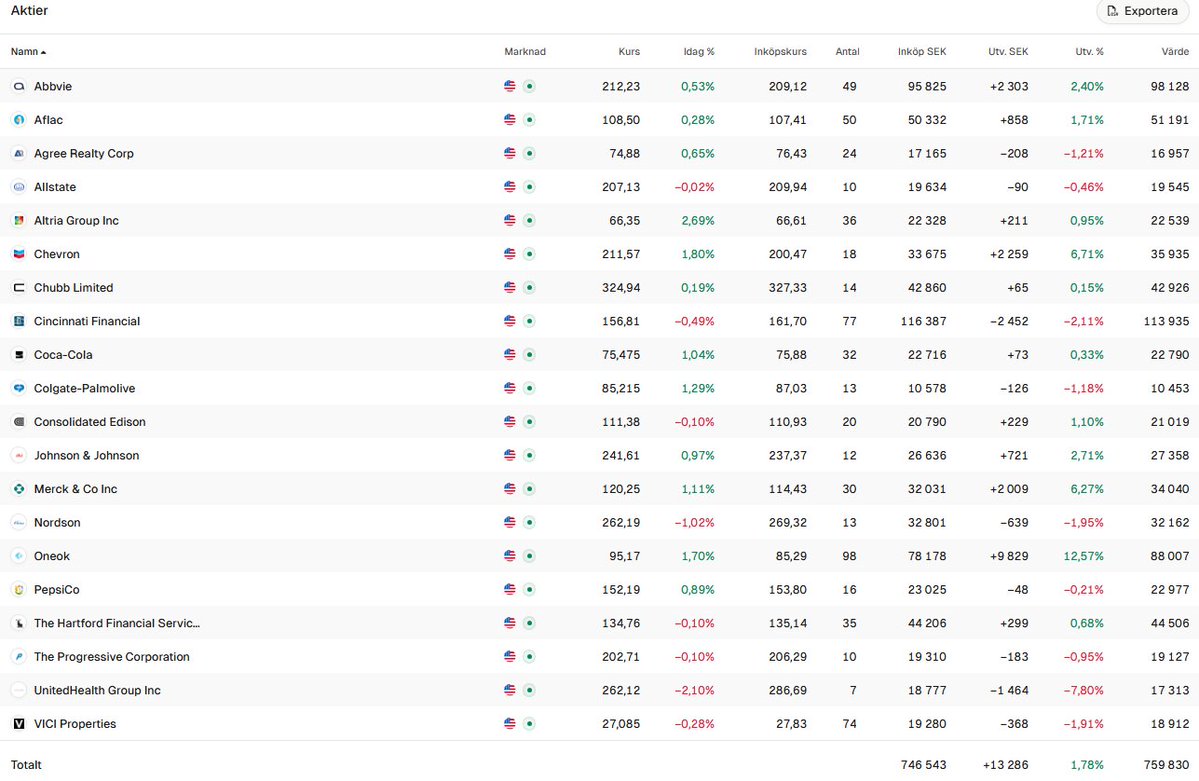This screenshot has width=1199, height=781.
Task: Sort by Utv. SEK column header
Action: point(1008,52)
